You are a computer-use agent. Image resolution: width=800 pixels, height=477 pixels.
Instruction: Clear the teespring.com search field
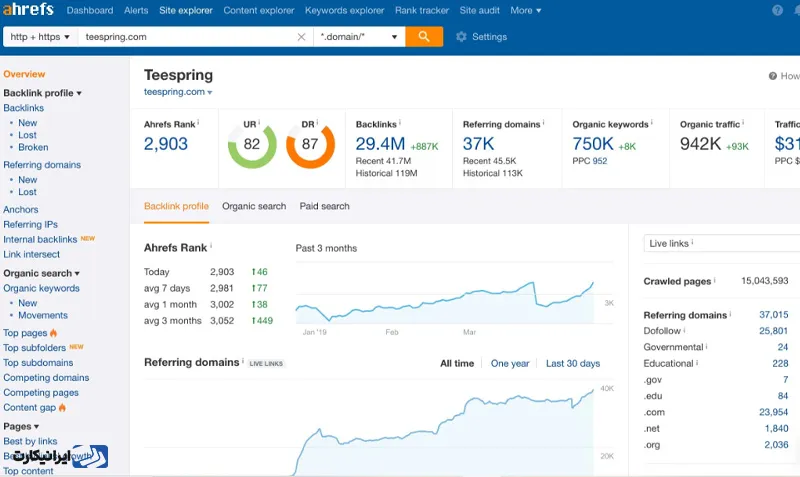(x=301, y=37)
